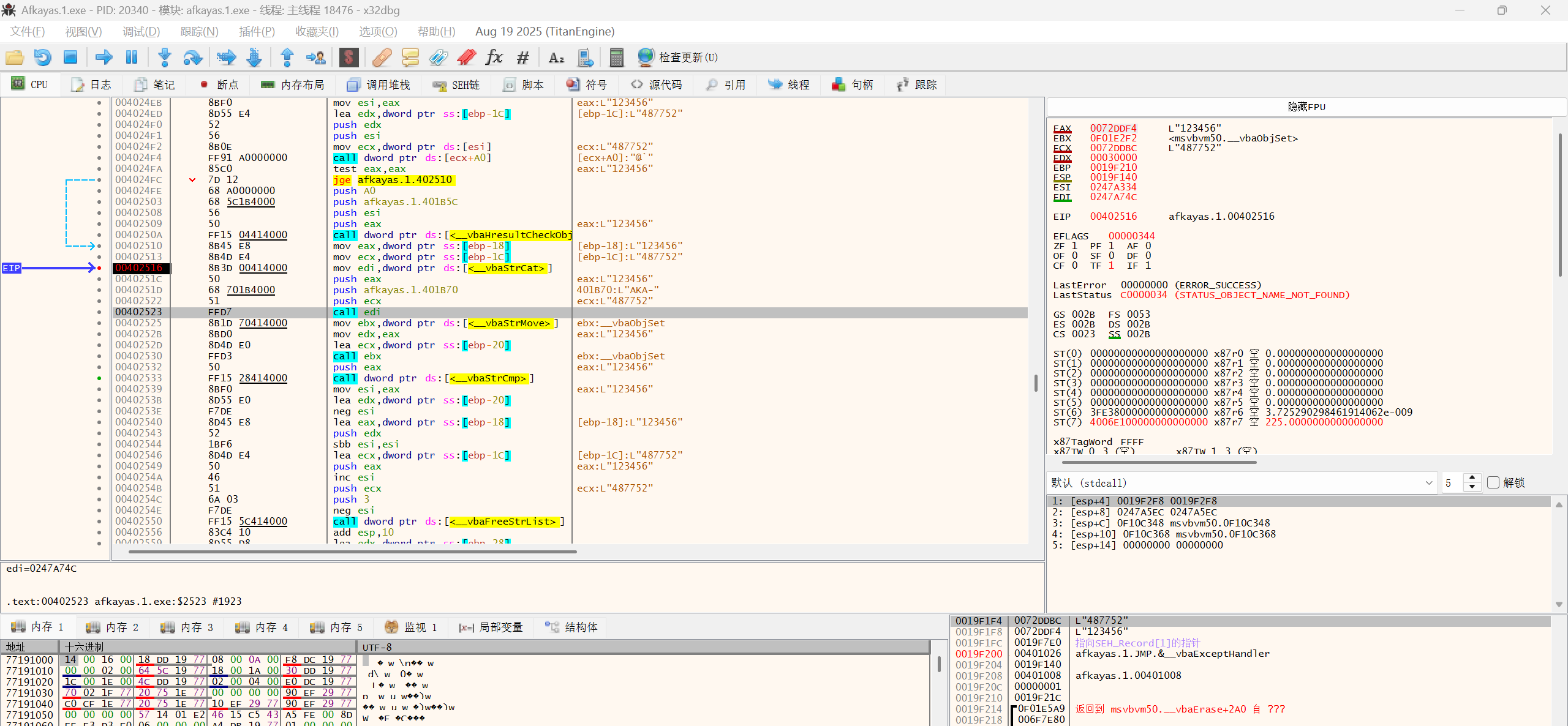Click the horizontal scrollbar under disassembly
The height and width of the screenshot is (726, 1568).
352,552
